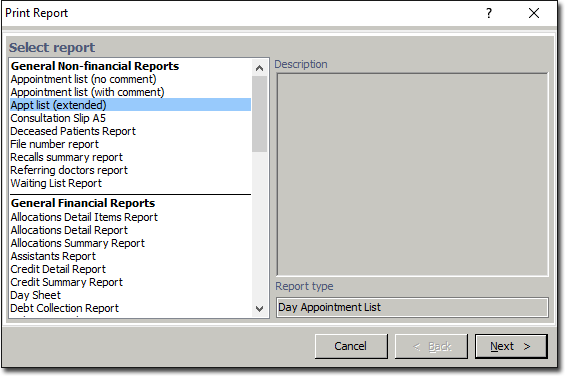Pick the Deceased Patients Report
Screen dimensions: 565x376
point(73,131)
